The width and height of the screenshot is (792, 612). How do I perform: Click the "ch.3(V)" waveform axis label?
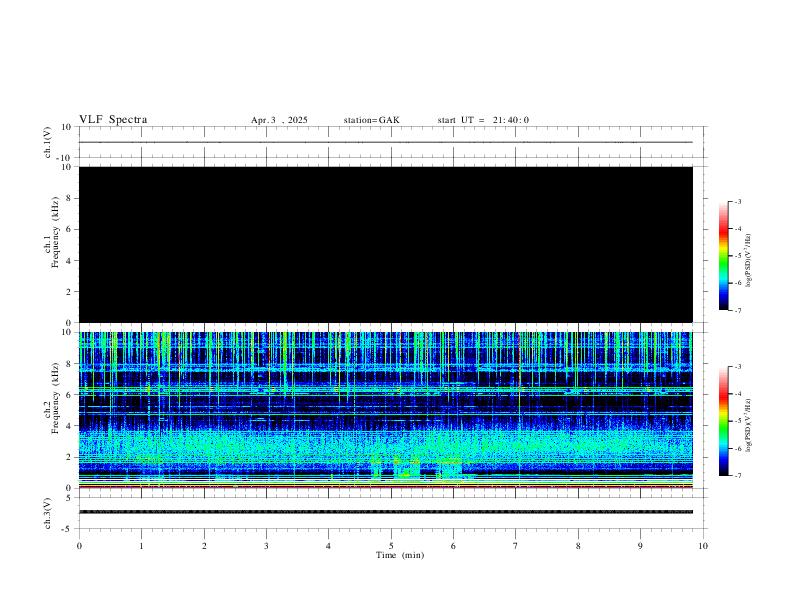click(x=47, y=513)
